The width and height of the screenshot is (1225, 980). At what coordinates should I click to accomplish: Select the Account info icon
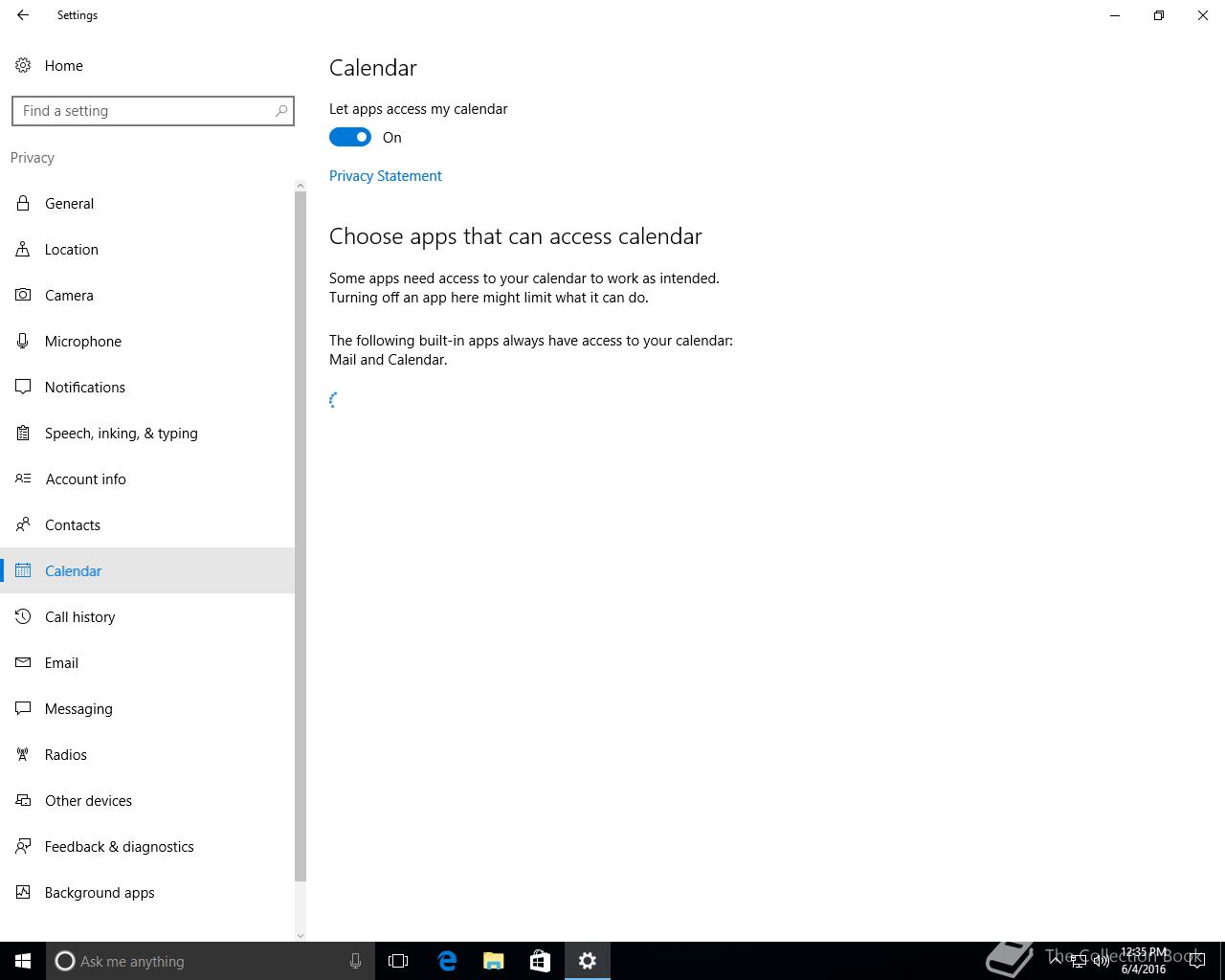coord(23,479)
